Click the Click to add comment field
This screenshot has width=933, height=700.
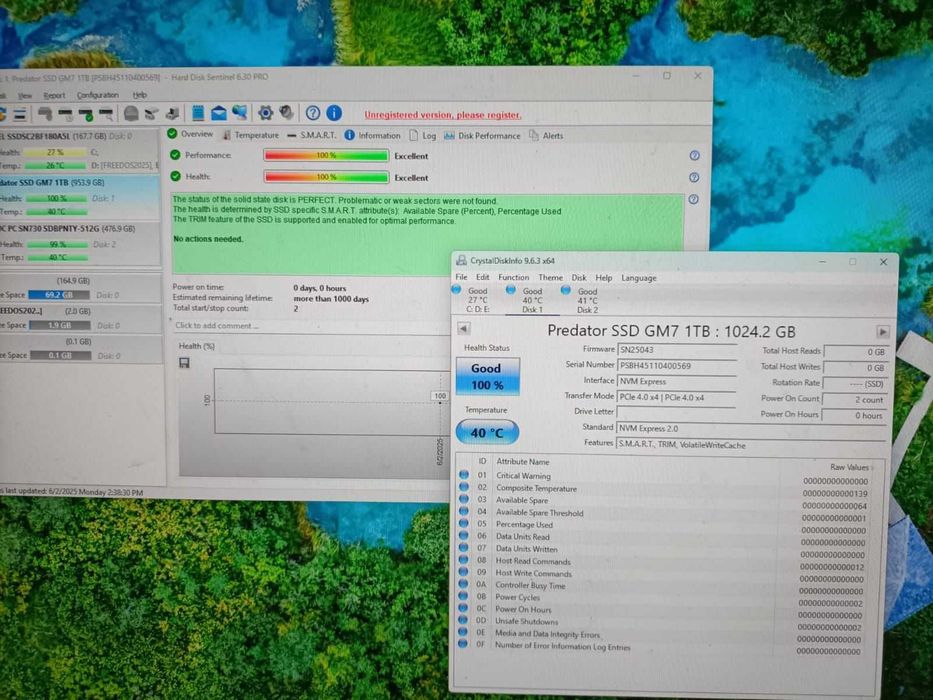pyautogui.click(x=309, y=326)
